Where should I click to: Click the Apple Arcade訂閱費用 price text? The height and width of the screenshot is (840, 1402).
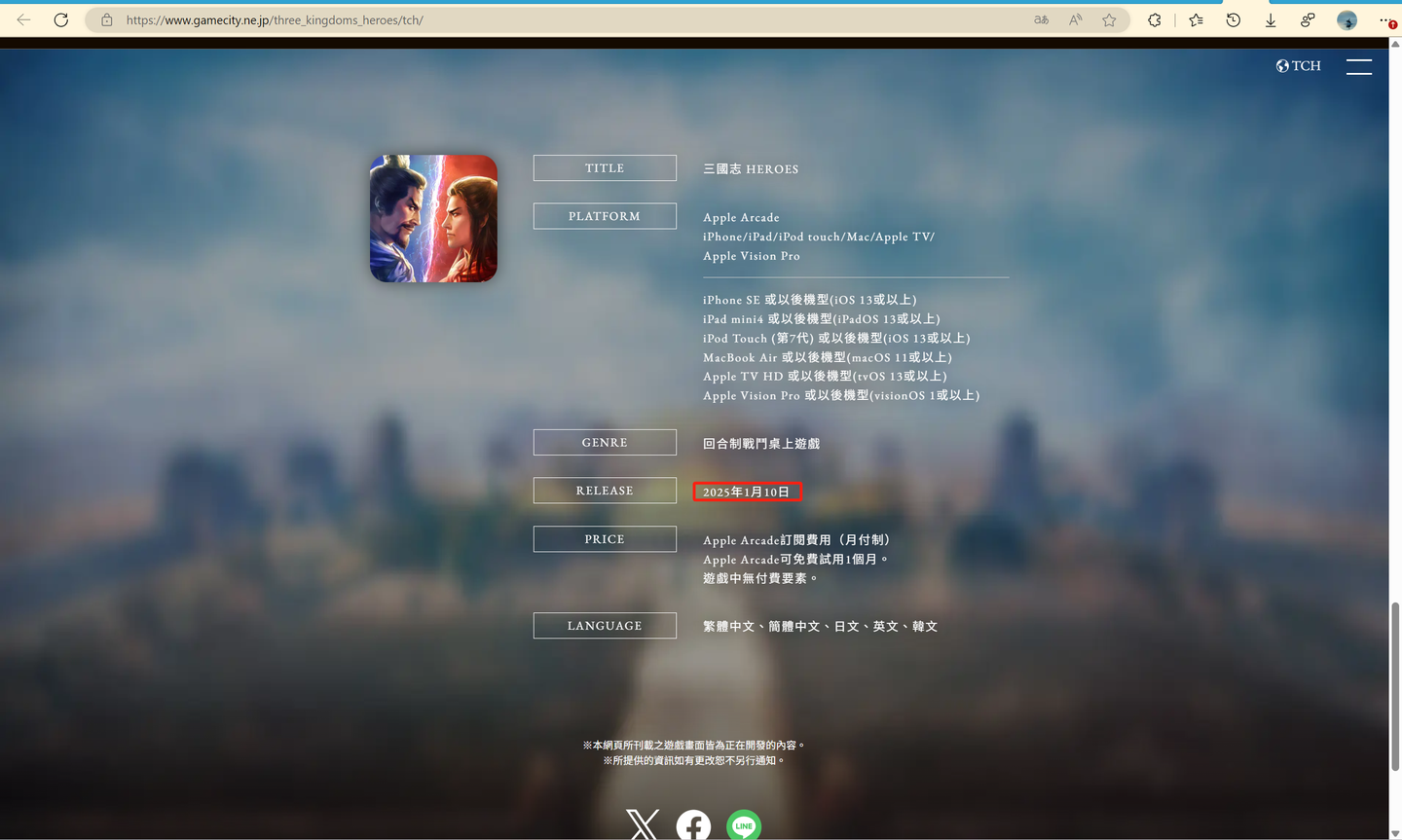coord(797,540)
